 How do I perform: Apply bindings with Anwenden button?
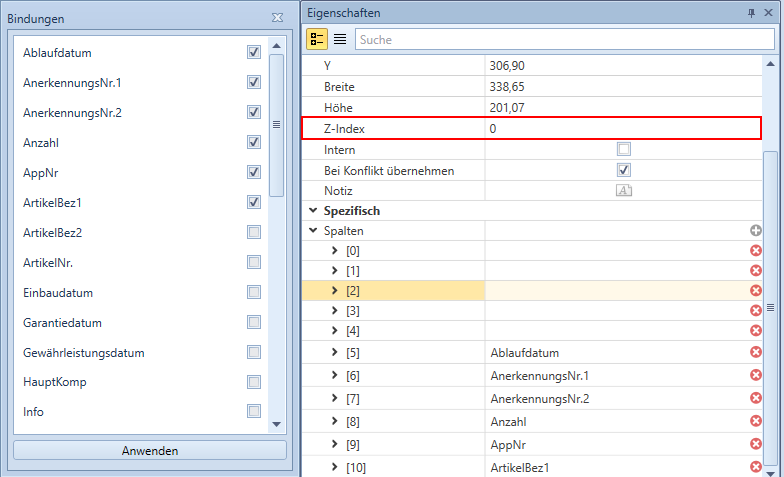coord(150,450)
